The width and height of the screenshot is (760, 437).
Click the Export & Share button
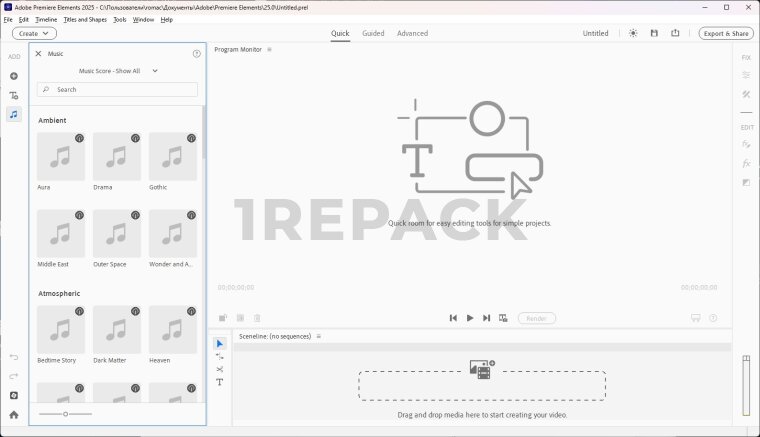[x=726, y=33]
